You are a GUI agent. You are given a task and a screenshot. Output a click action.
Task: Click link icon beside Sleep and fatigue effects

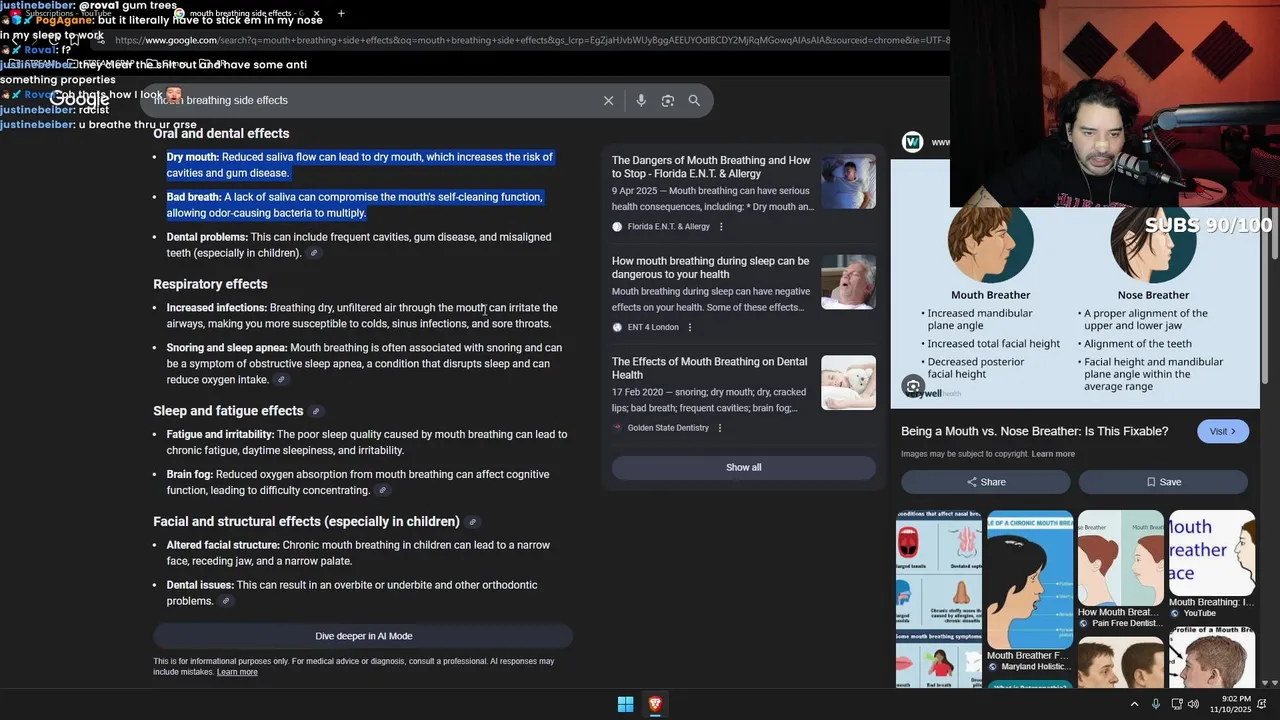(316, 411)
